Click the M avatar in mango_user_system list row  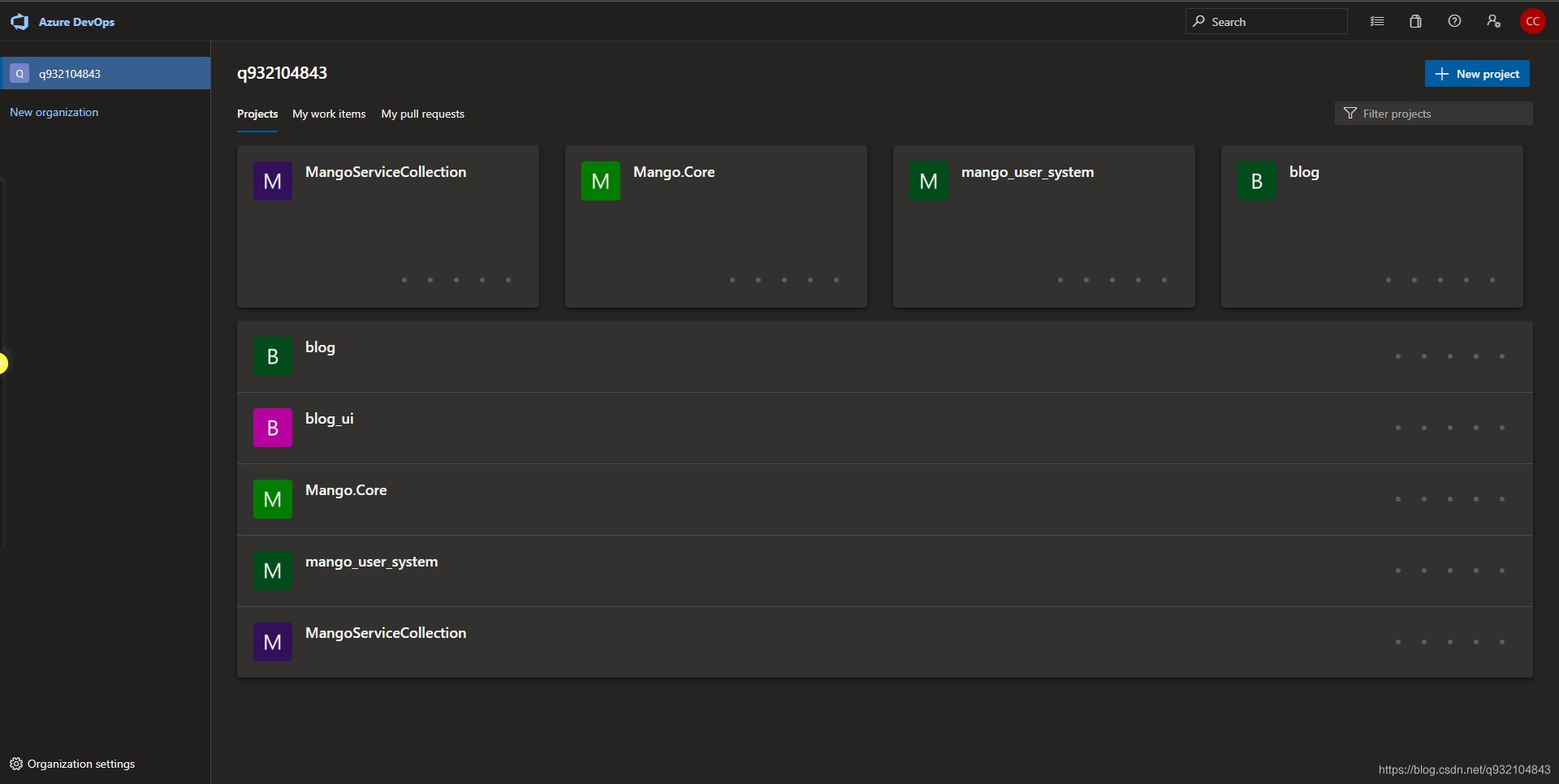point(273,571)
